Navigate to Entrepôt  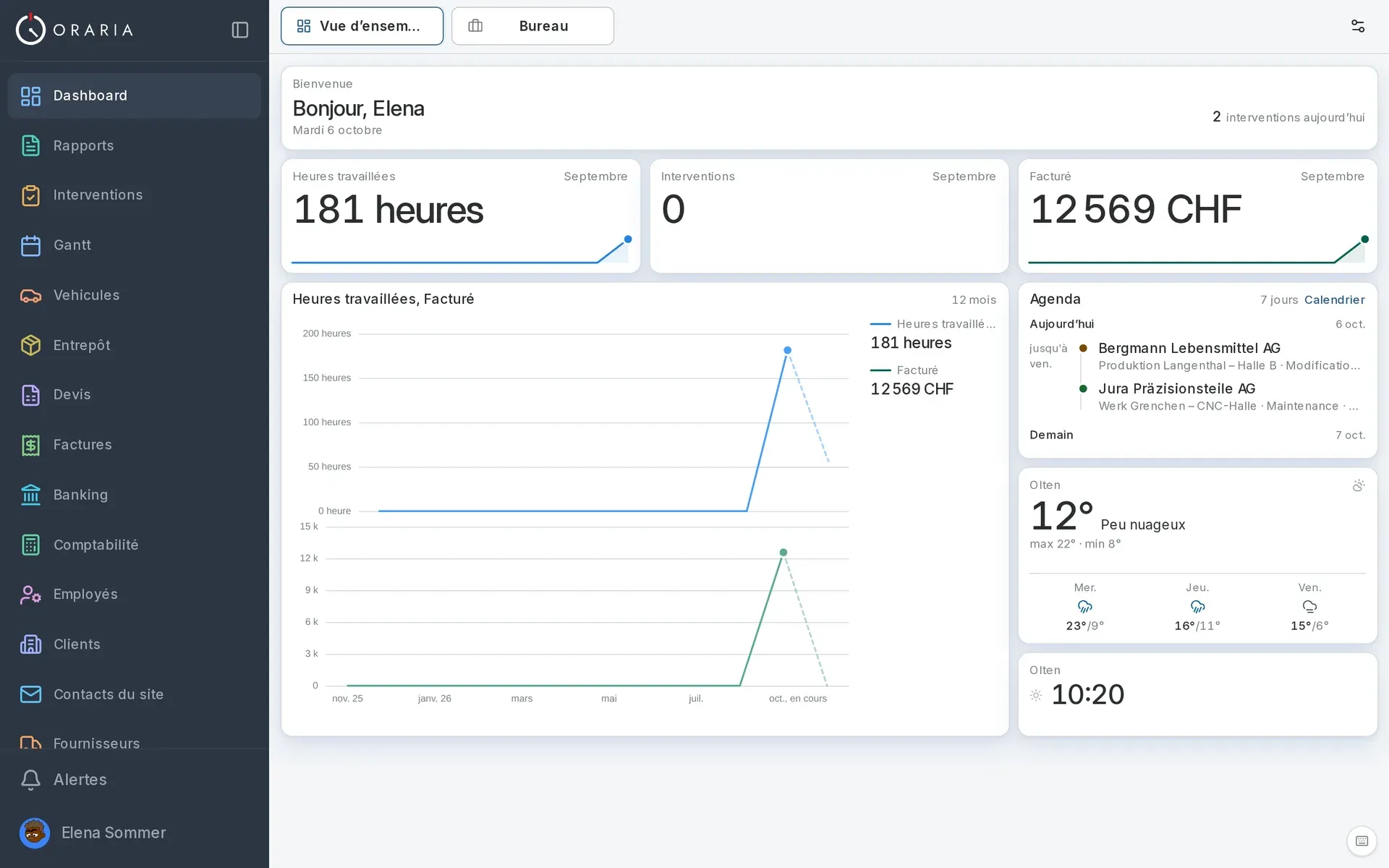pos(135,345)
